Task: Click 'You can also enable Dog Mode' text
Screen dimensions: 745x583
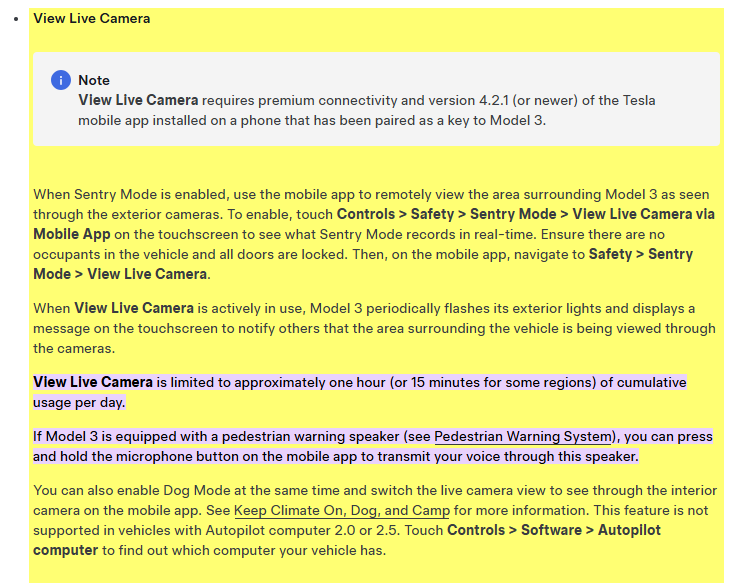Action: click(x=132, y=490)
